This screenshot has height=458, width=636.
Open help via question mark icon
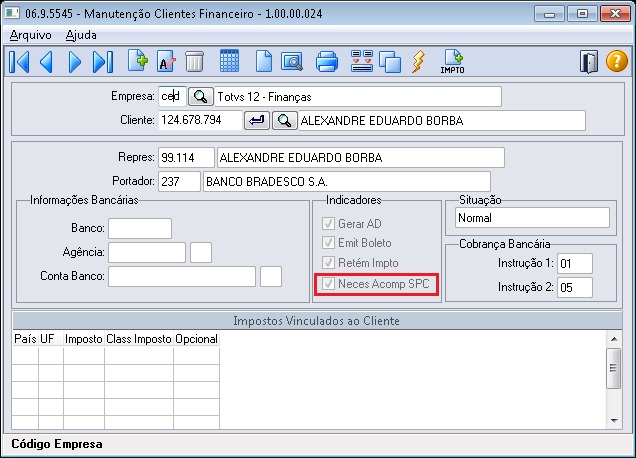[617, 61]
